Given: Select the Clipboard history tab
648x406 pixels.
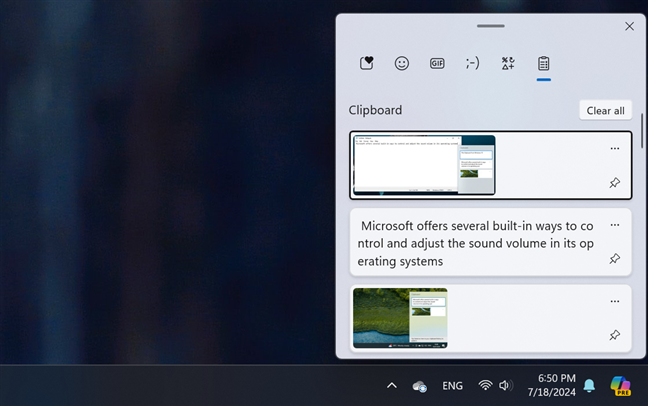Looking at the screenshot, I should click(x=543, y=64).
